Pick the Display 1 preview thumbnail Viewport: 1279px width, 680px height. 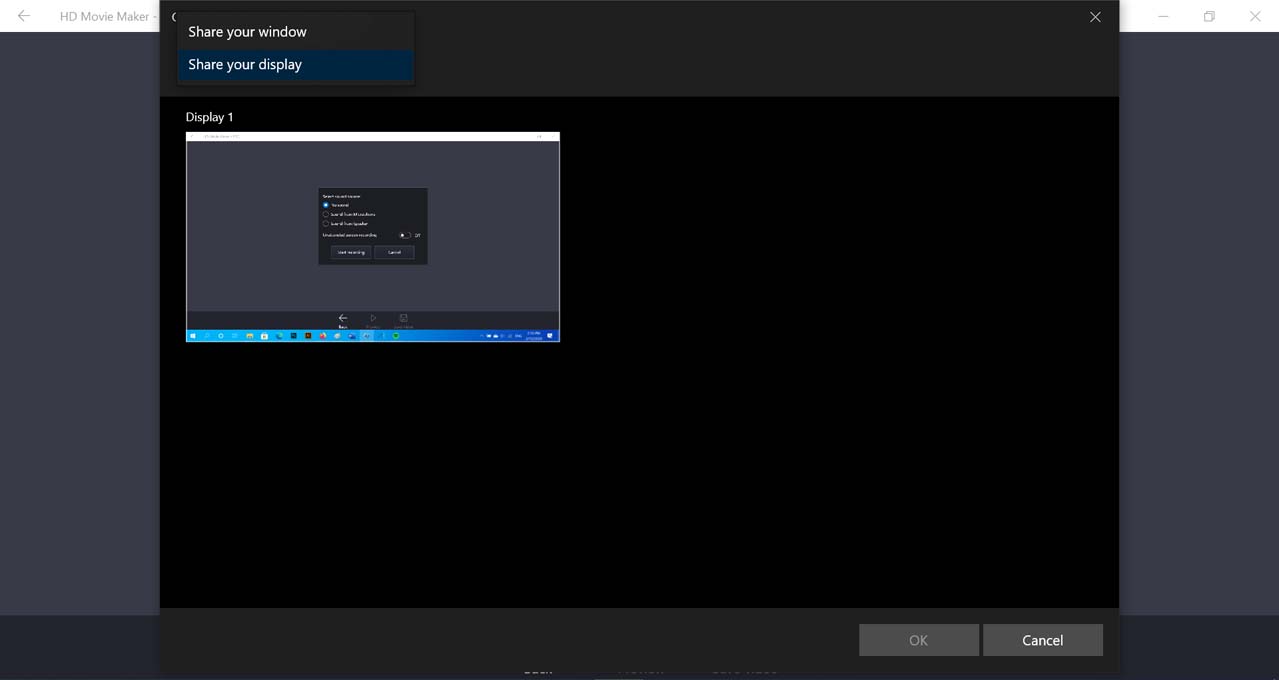[x=372, y=237]
